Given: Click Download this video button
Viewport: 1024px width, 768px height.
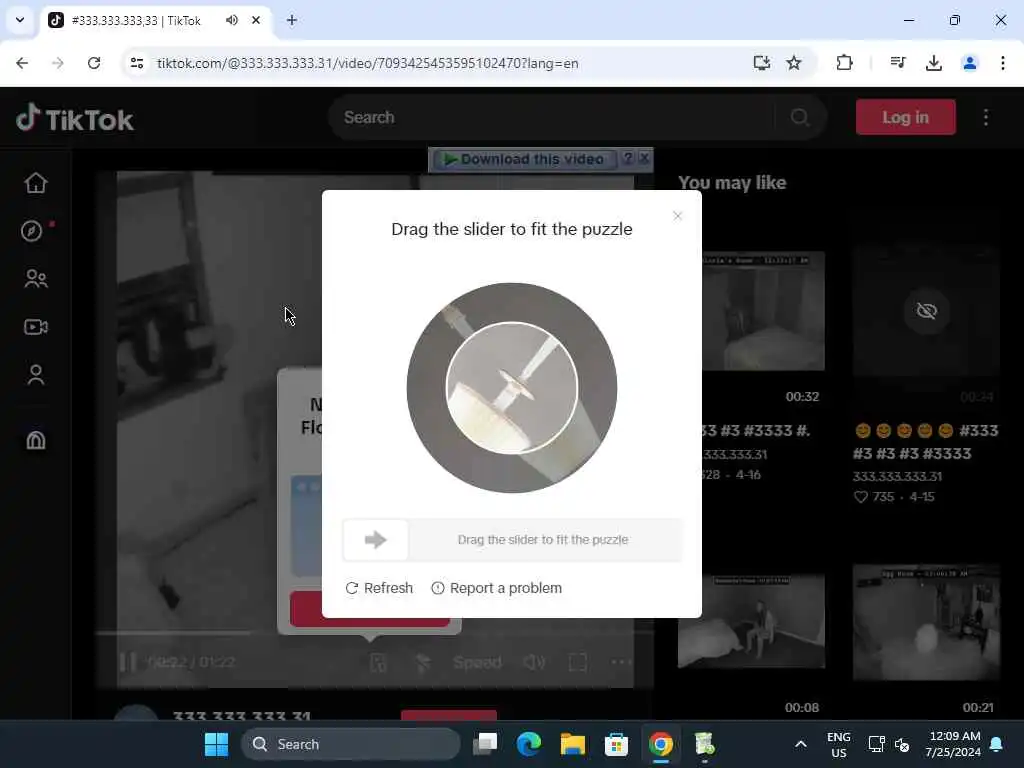Looking at the screenshot, I should coord(524,159).
